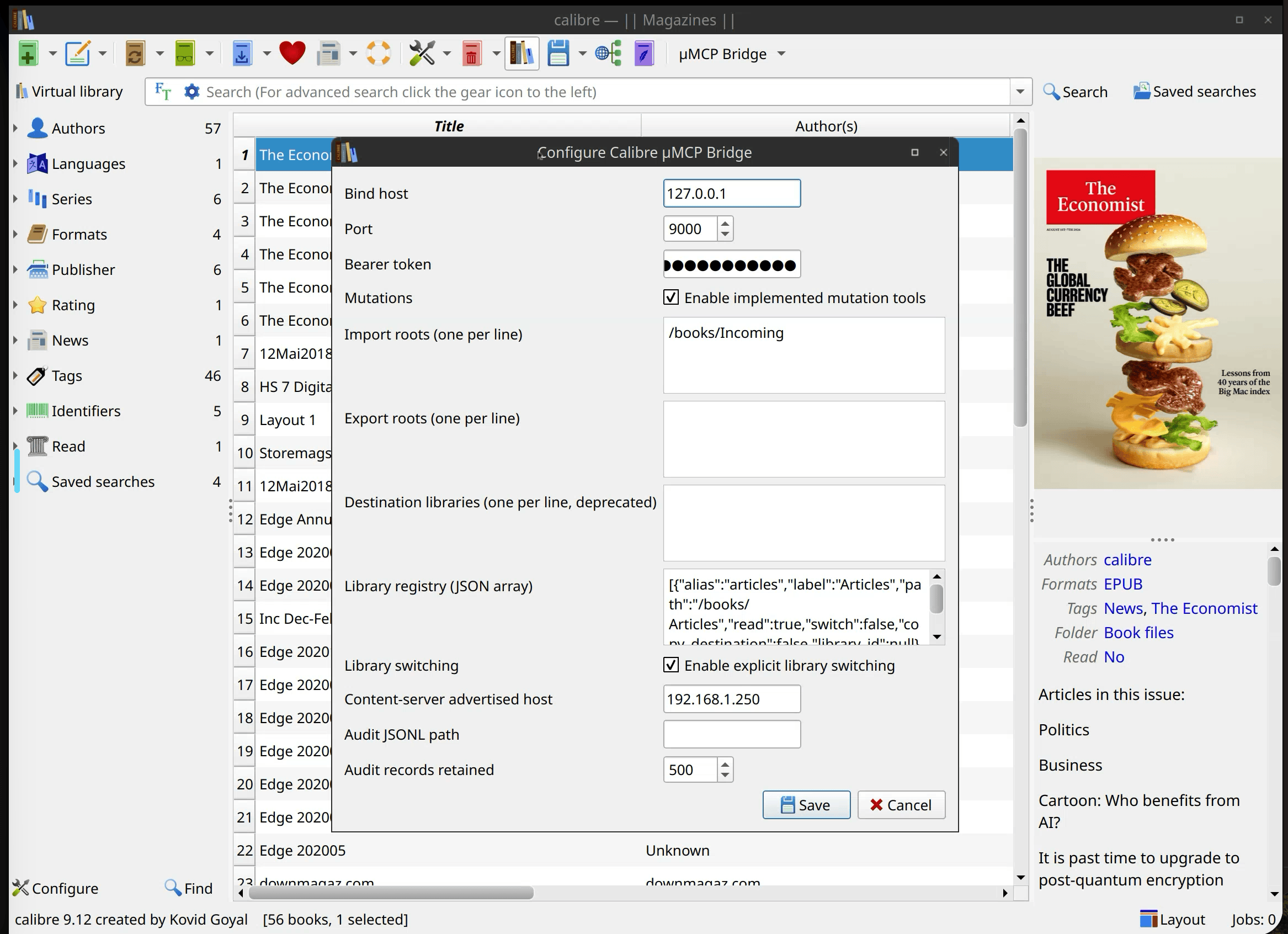Screen dimensions: 1288x934
Task: Click the red heart Donate icon
Action: click(292, 54)
